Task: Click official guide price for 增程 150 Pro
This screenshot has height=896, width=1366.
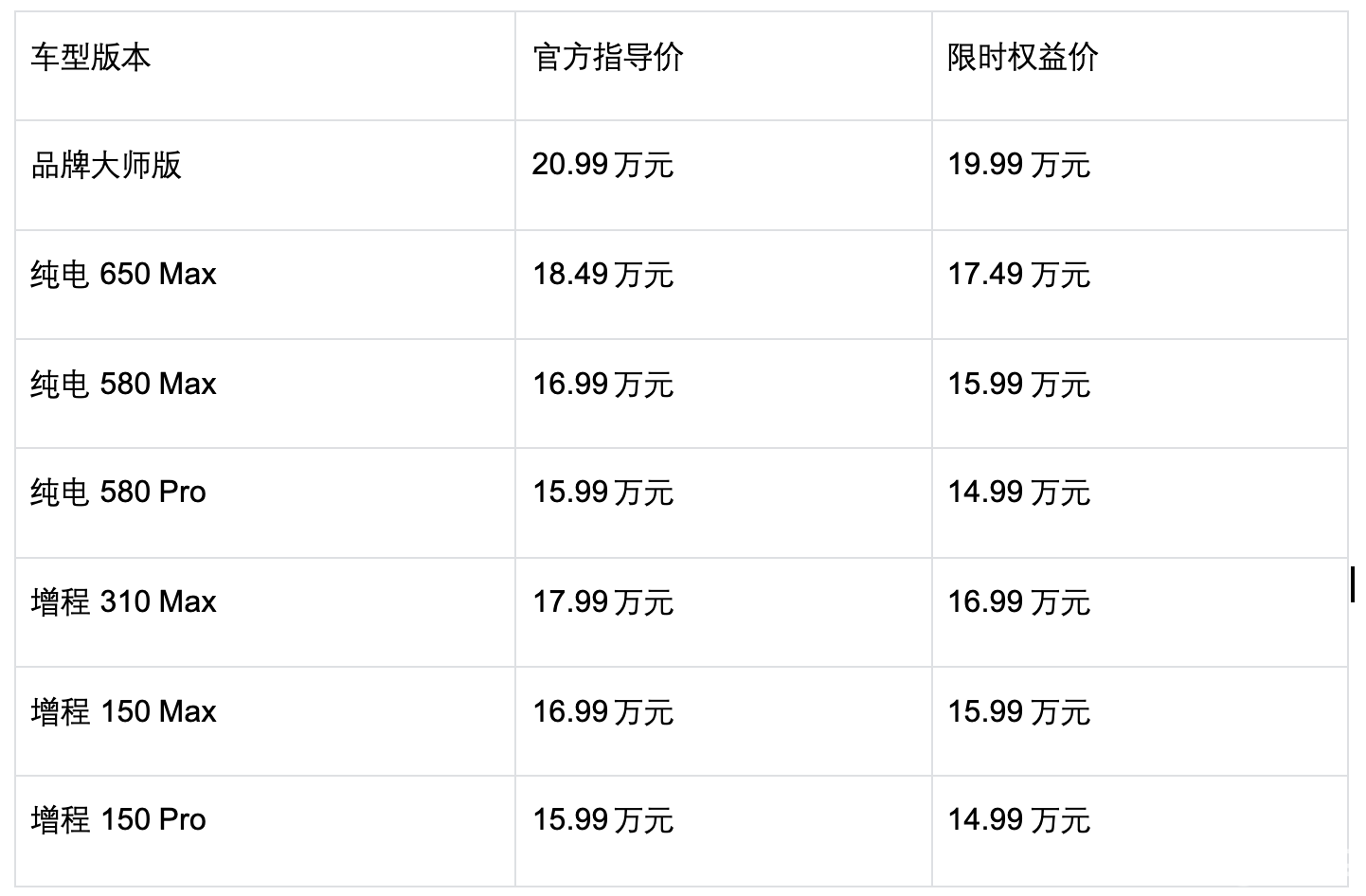Action: click(602, 820)
